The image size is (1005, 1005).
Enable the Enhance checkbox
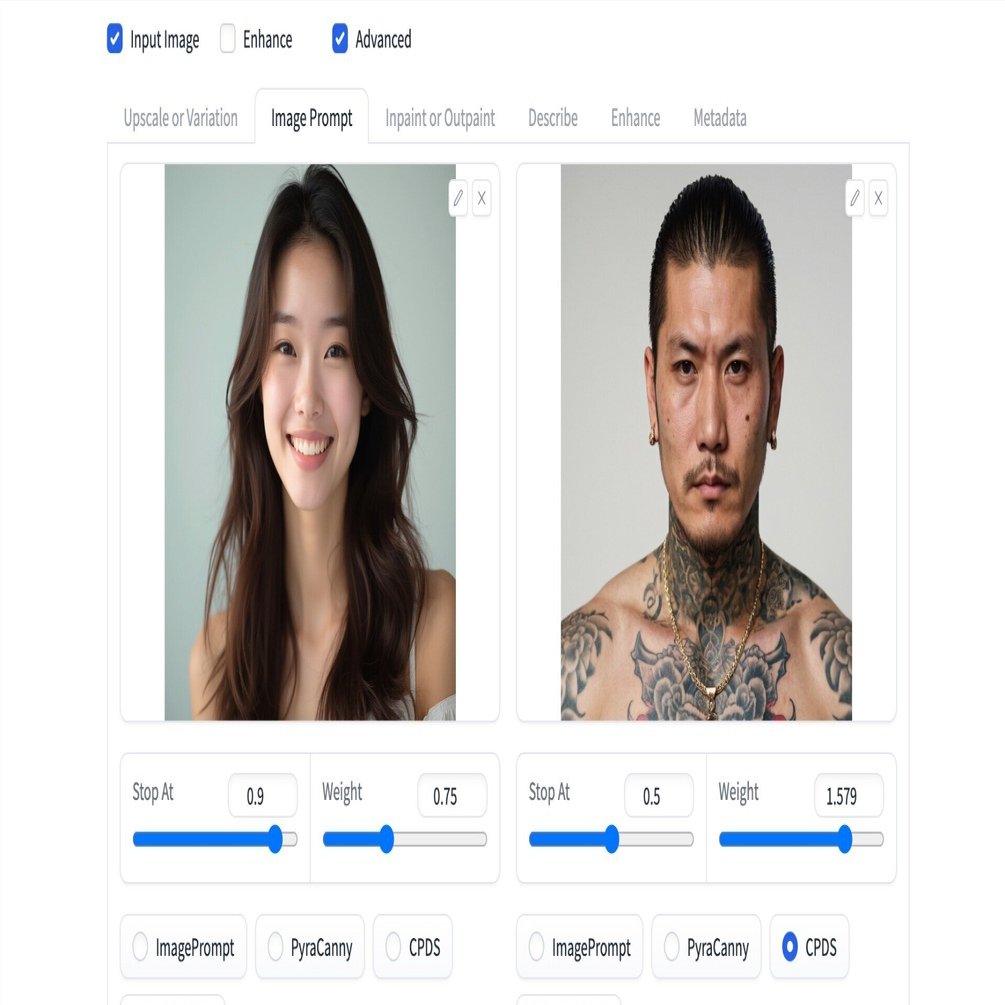click(227, 40)
